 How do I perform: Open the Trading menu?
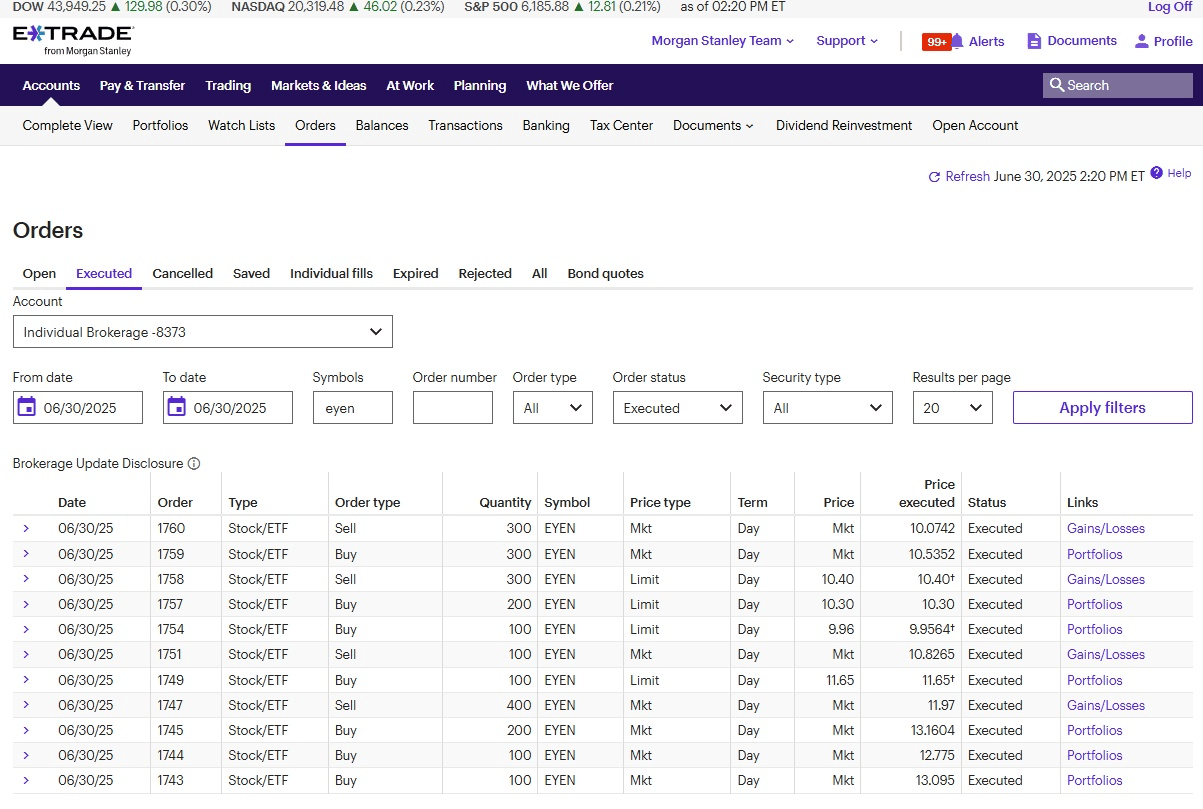pos(228,85)
